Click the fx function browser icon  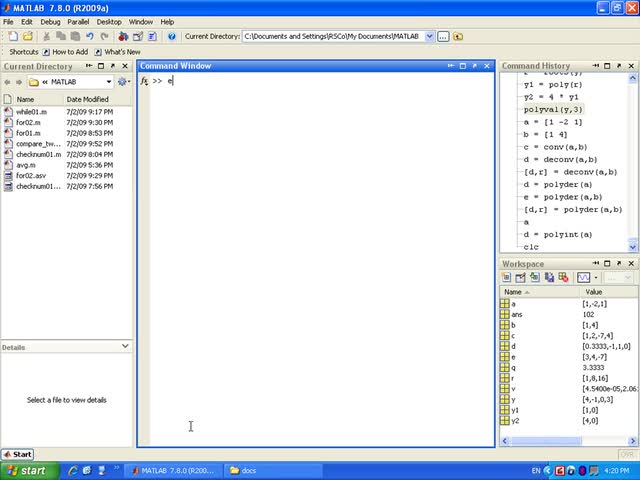pyautogui.click(x=144, y=81)
